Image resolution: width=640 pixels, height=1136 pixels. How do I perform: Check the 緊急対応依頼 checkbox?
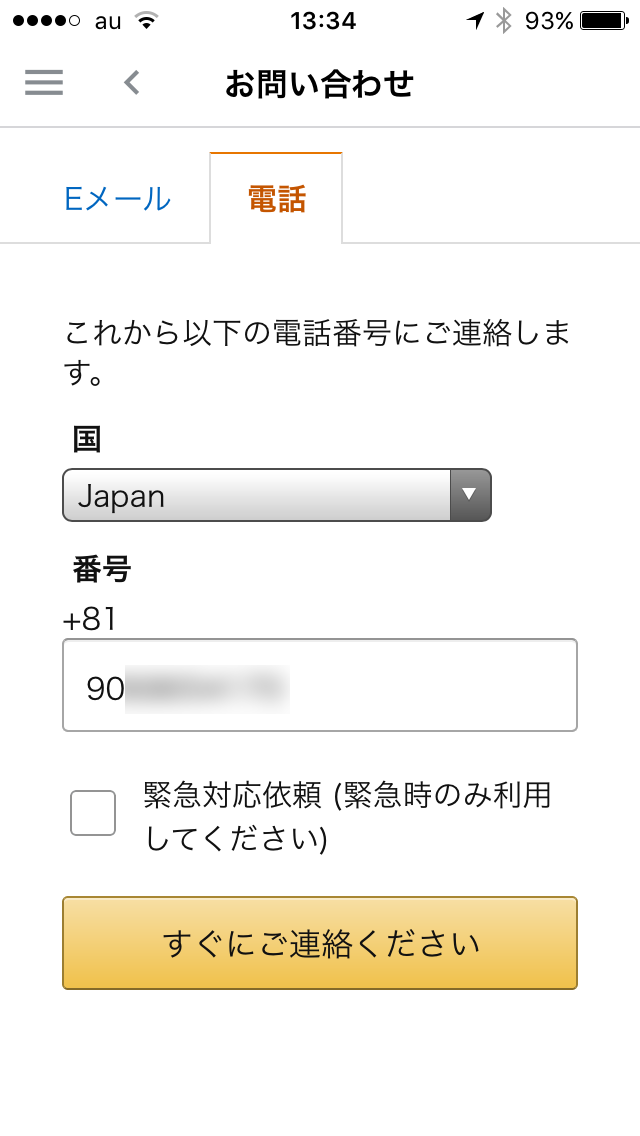point(93,813)
